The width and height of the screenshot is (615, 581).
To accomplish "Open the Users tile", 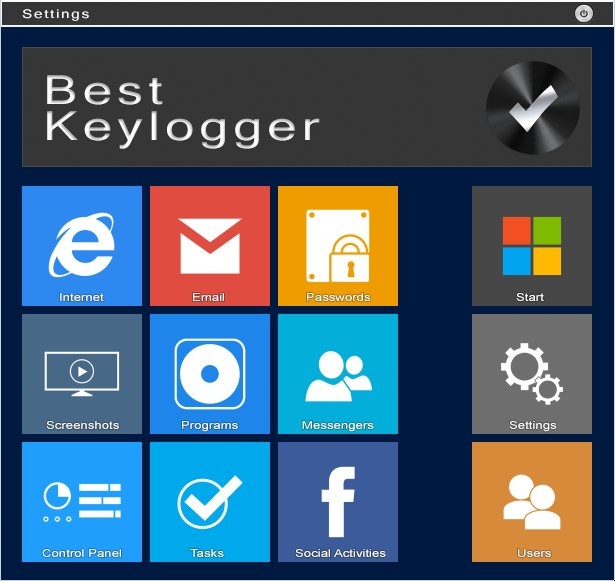I will pyautogui.click(x=532, y=502).
